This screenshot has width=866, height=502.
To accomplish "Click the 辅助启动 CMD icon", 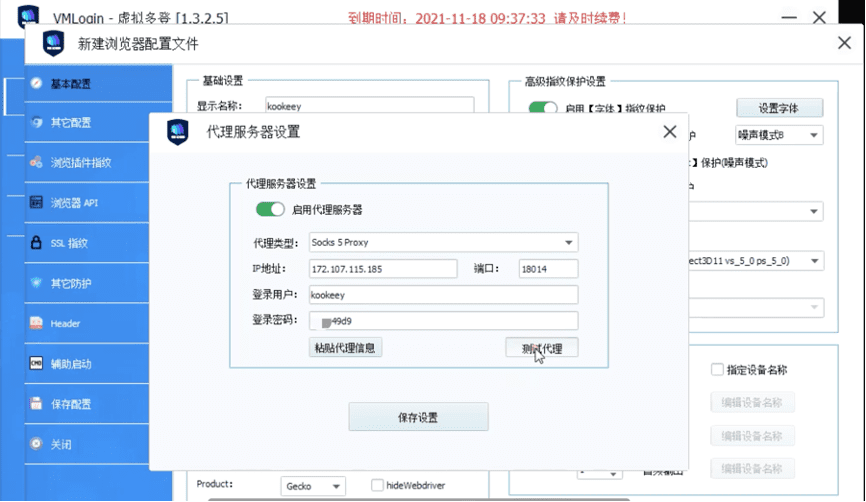I will [36, 363].
